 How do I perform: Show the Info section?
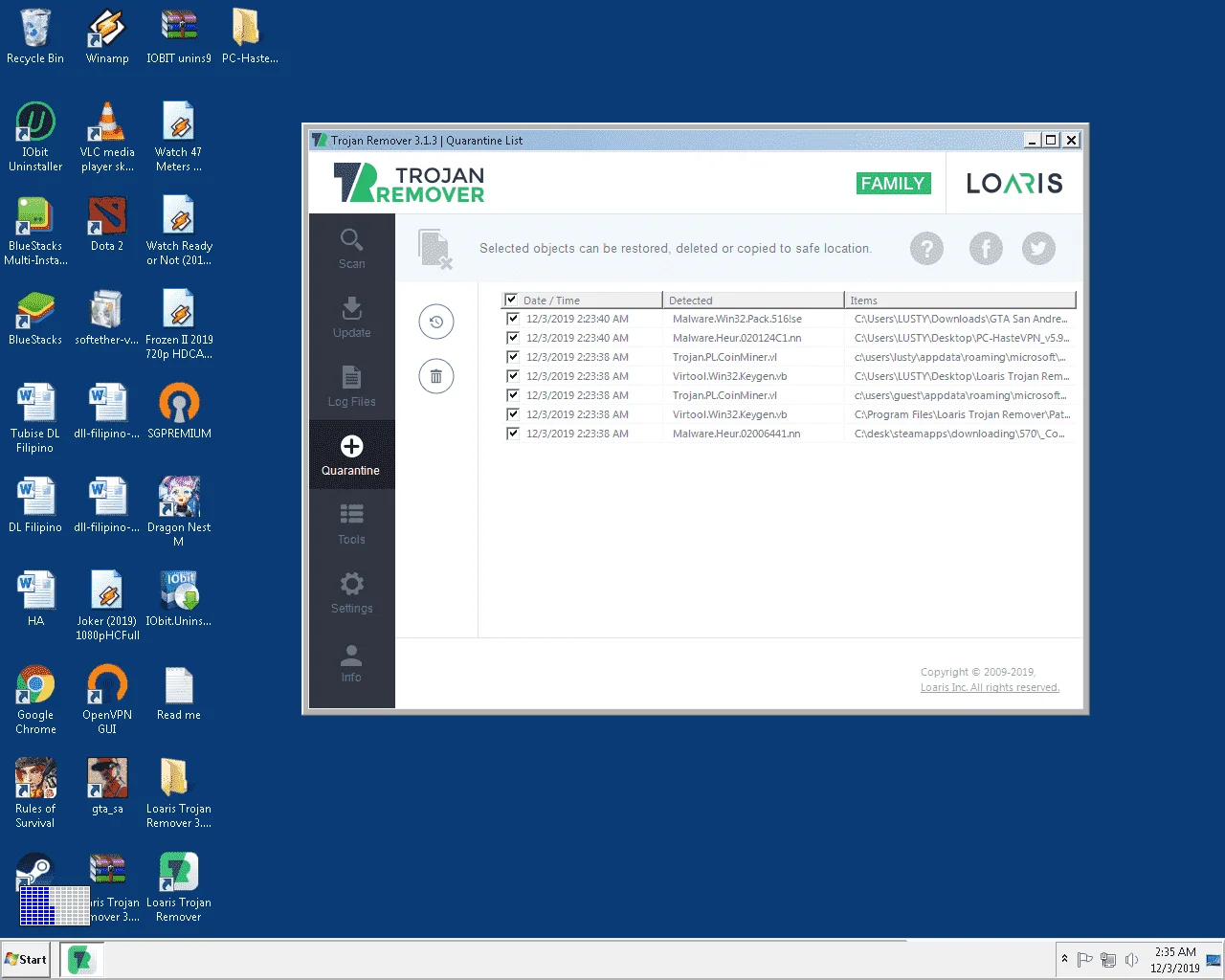pos(351,661)
